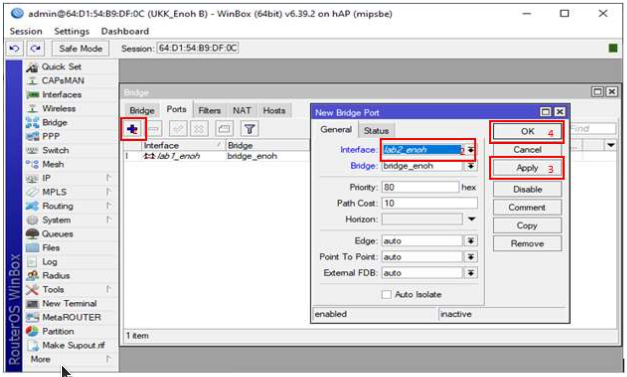The image size is (627, 377).
Task: Click the redo arrow icon
Action: point(36,48)
